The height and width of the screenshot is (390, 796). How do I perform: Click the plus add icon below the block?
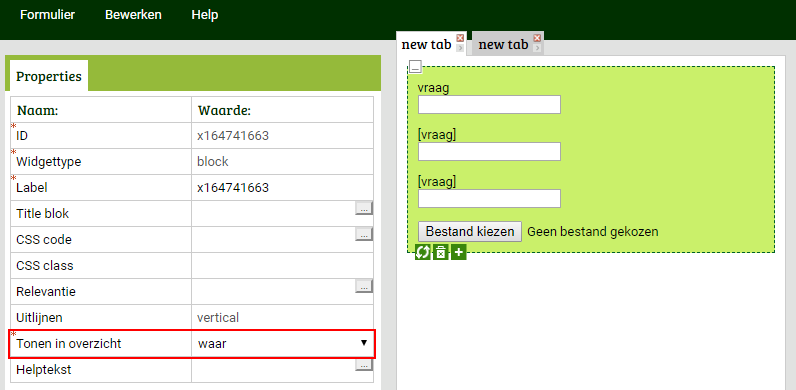(x=458, y=252)
